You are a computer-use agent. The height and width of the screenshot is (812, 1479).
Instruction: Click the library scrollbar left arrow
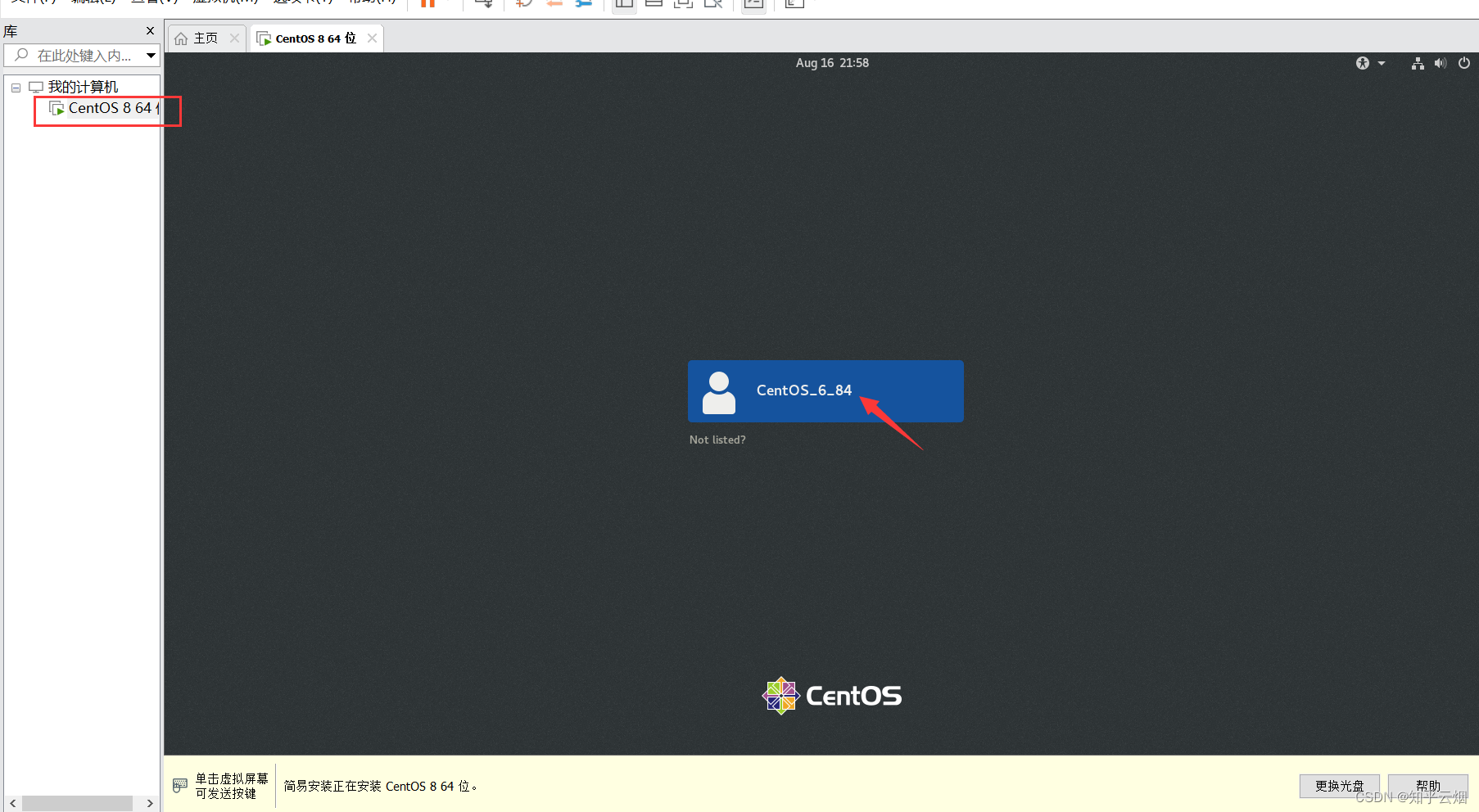[12, 804]
